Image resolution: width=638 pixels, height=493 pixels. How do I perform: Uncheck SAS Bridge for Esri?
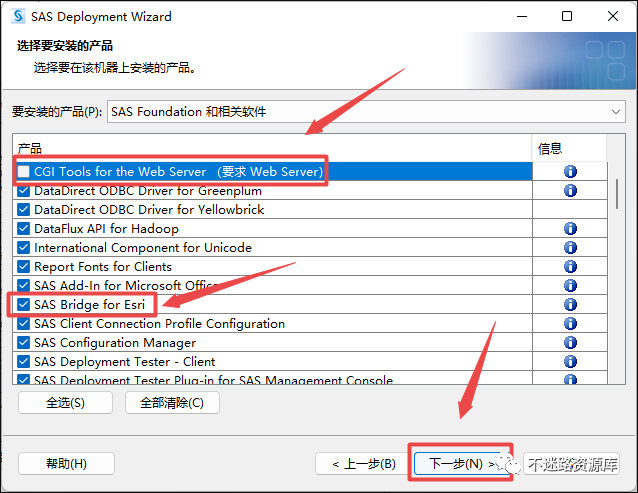24,304
